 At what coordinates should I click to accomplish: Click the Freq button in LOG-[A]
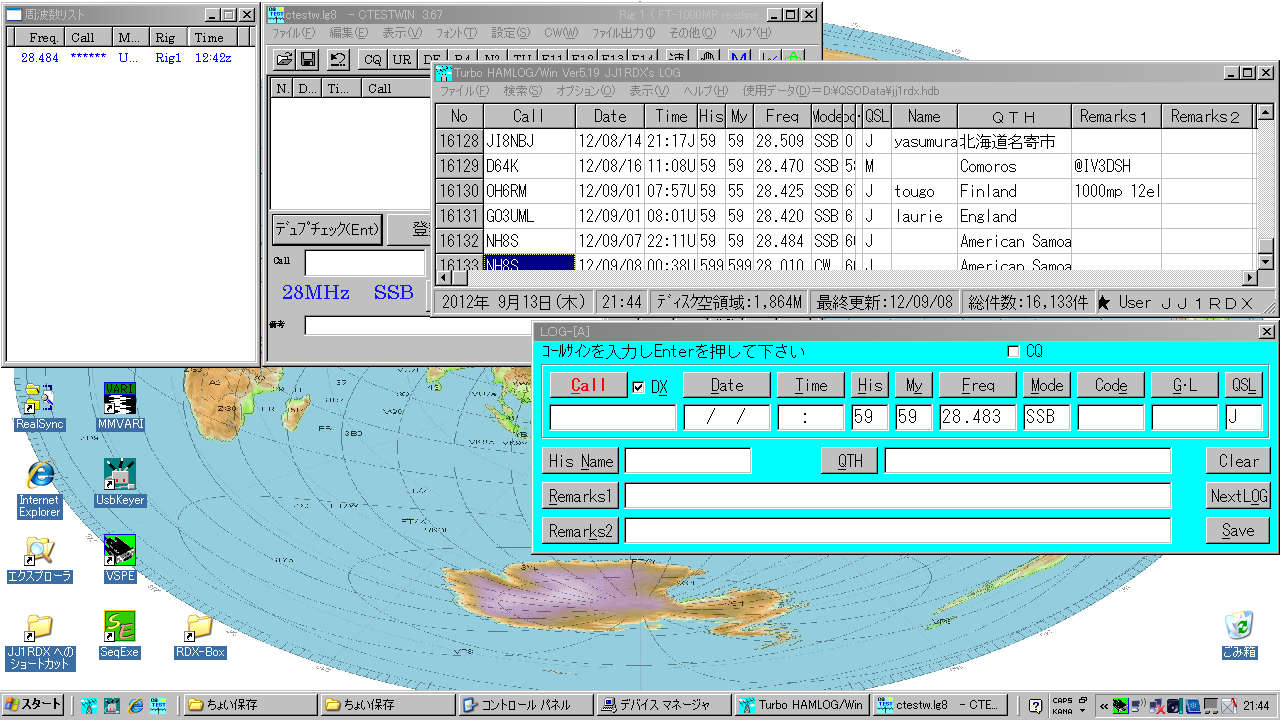978,385
